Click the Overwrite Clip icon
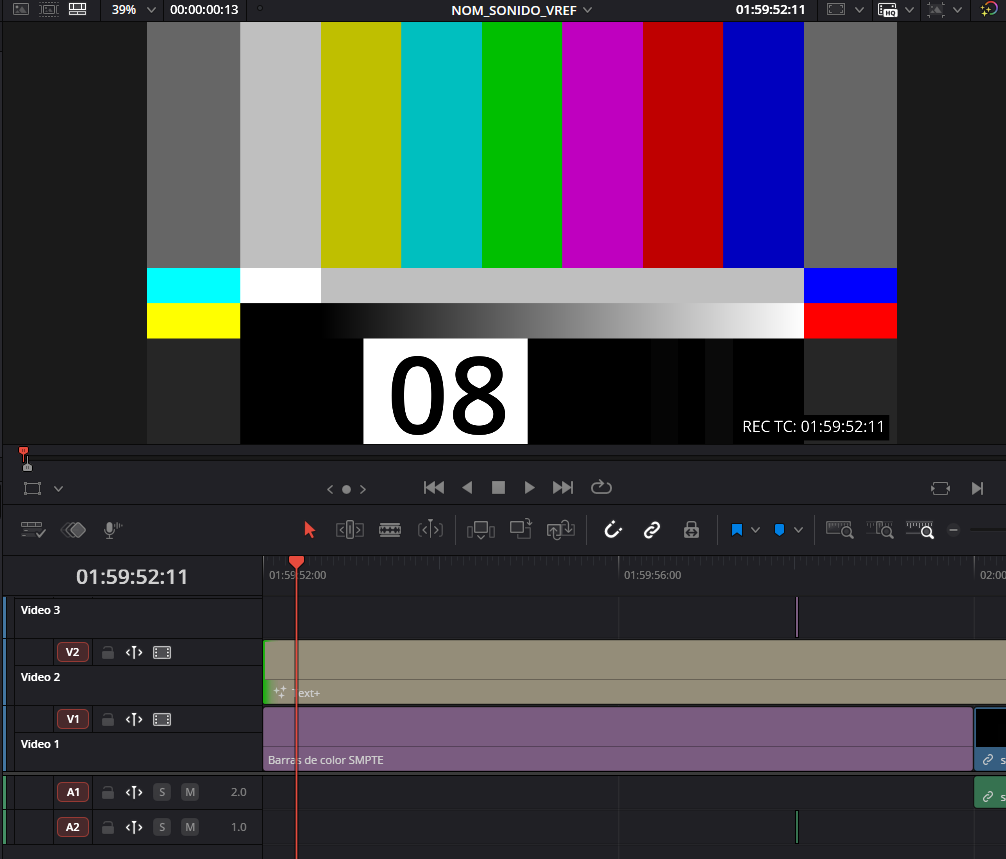Screen dimensions: 1006x859 521,530
